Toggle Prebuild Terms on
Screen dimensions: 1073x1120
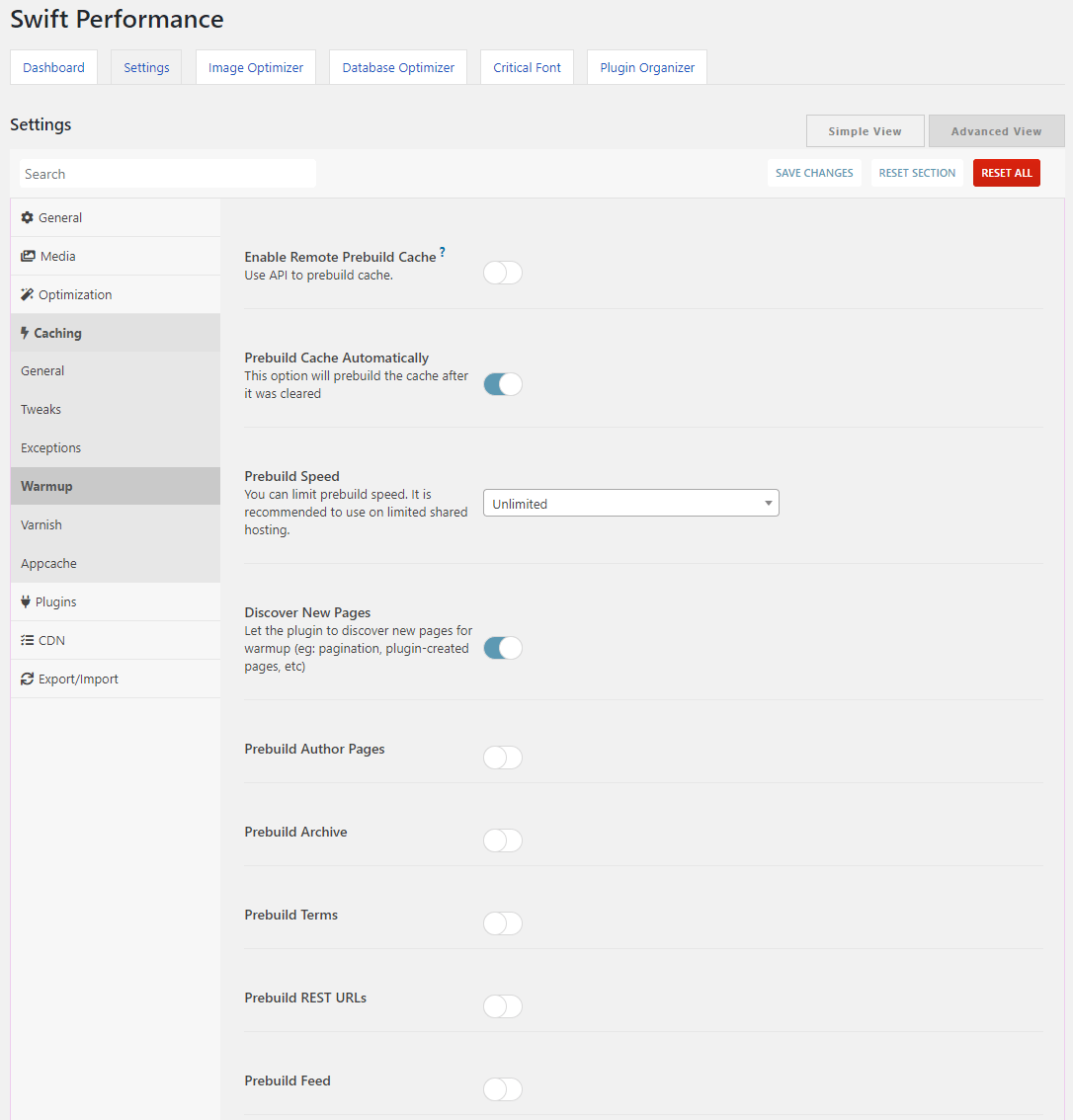(503, 922)
